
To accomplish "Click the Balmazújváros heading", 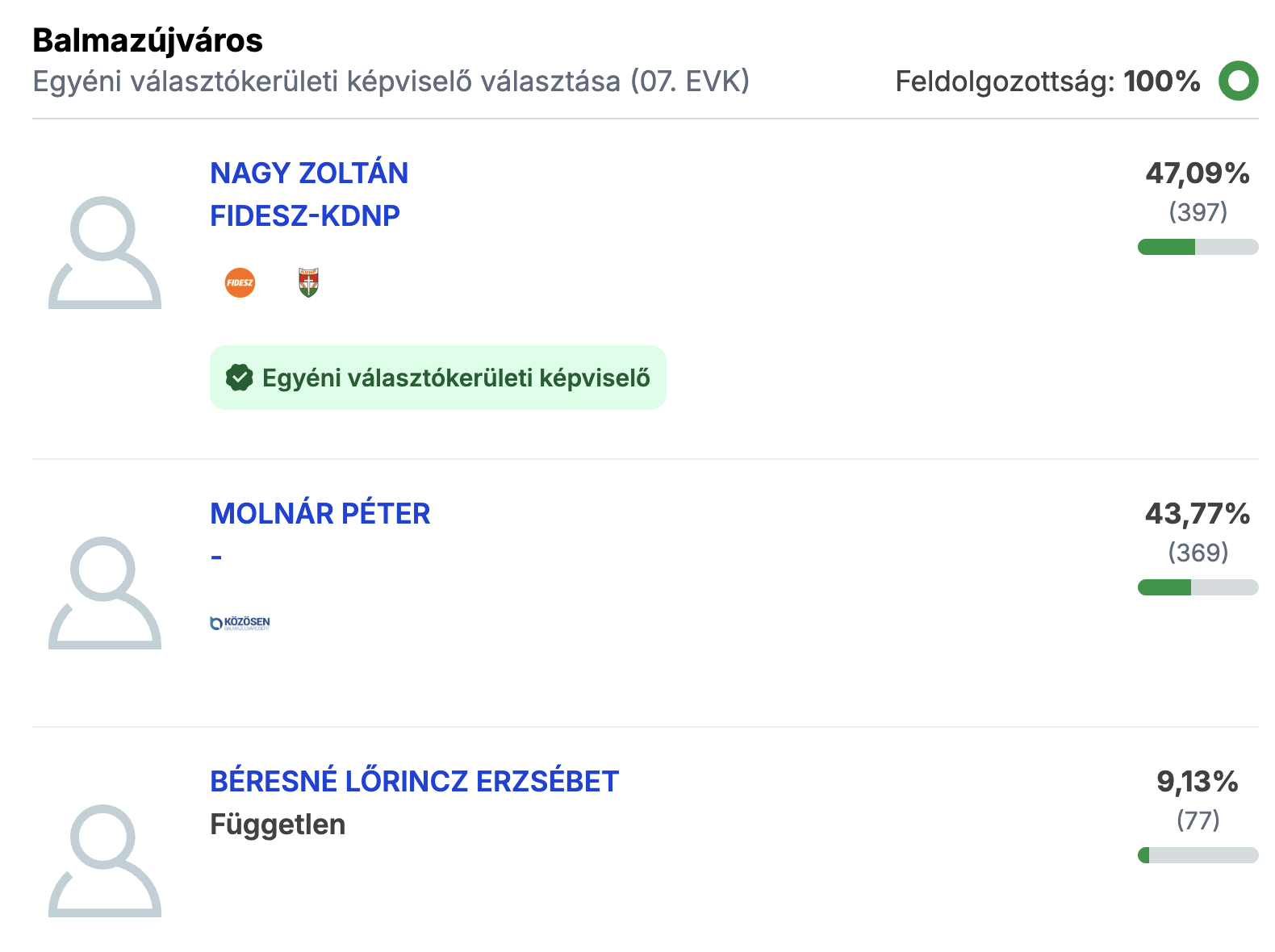I will click(148, 40).
